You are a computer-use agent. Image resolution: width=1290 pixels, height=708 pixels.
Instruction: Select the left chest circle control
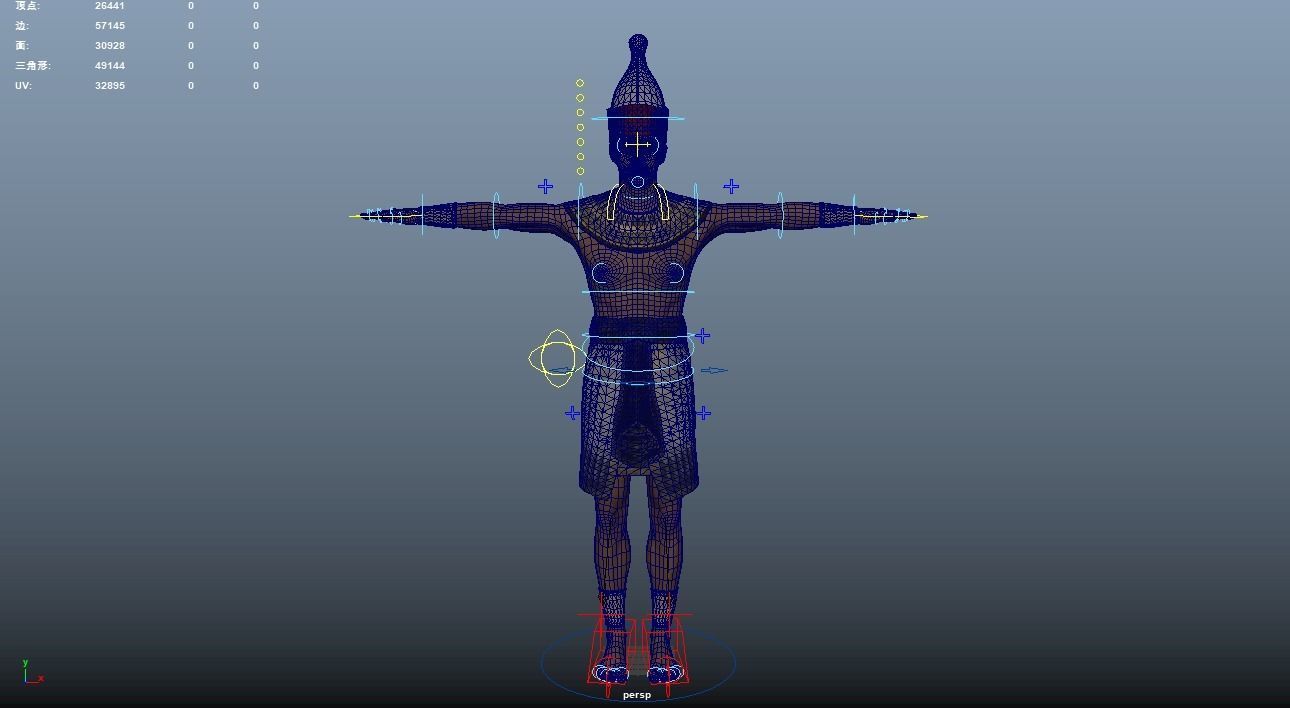(602, 273)
